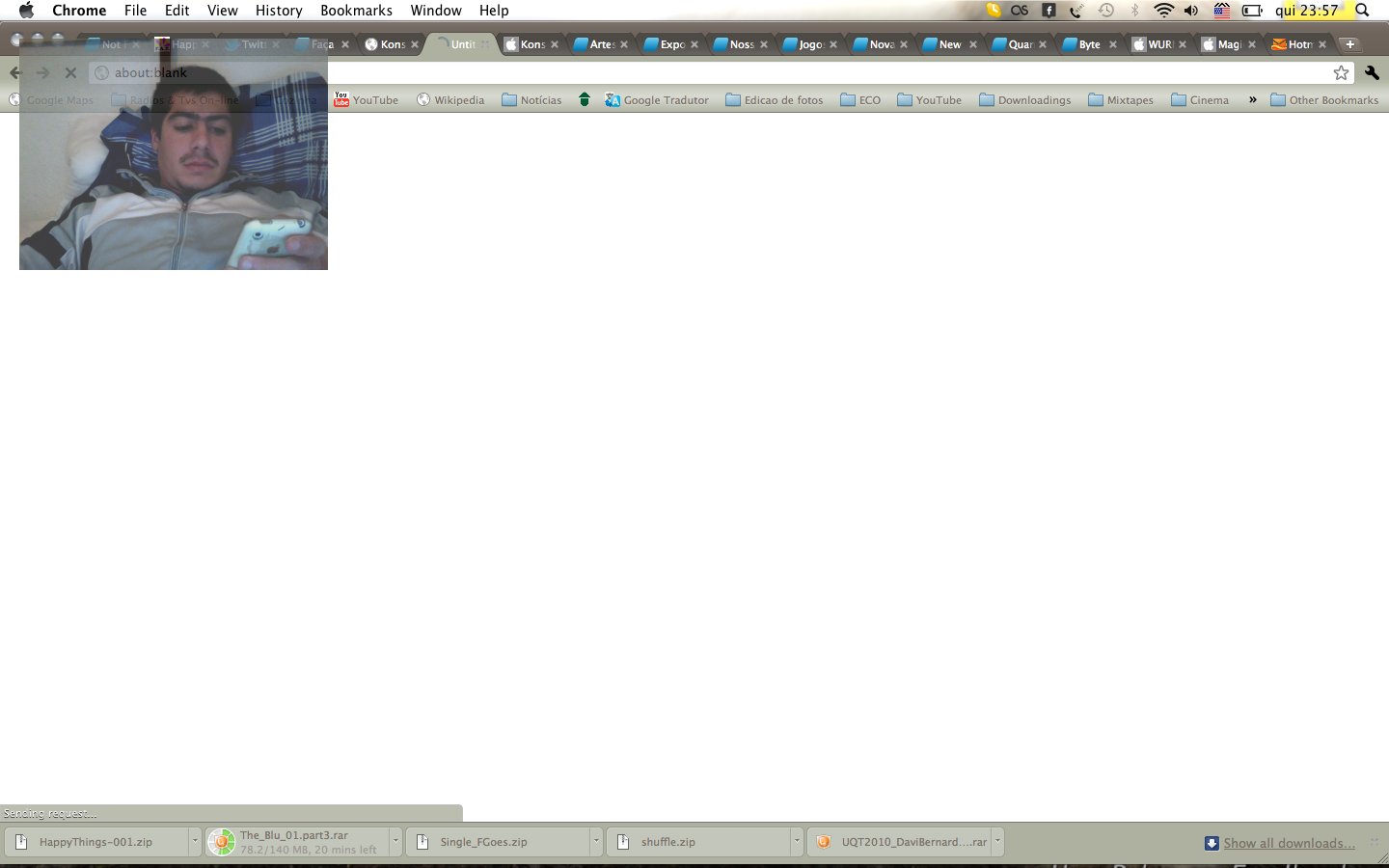Open the HappyThings-001.zip download
The image size is (1389, 868).
[96, 842]
